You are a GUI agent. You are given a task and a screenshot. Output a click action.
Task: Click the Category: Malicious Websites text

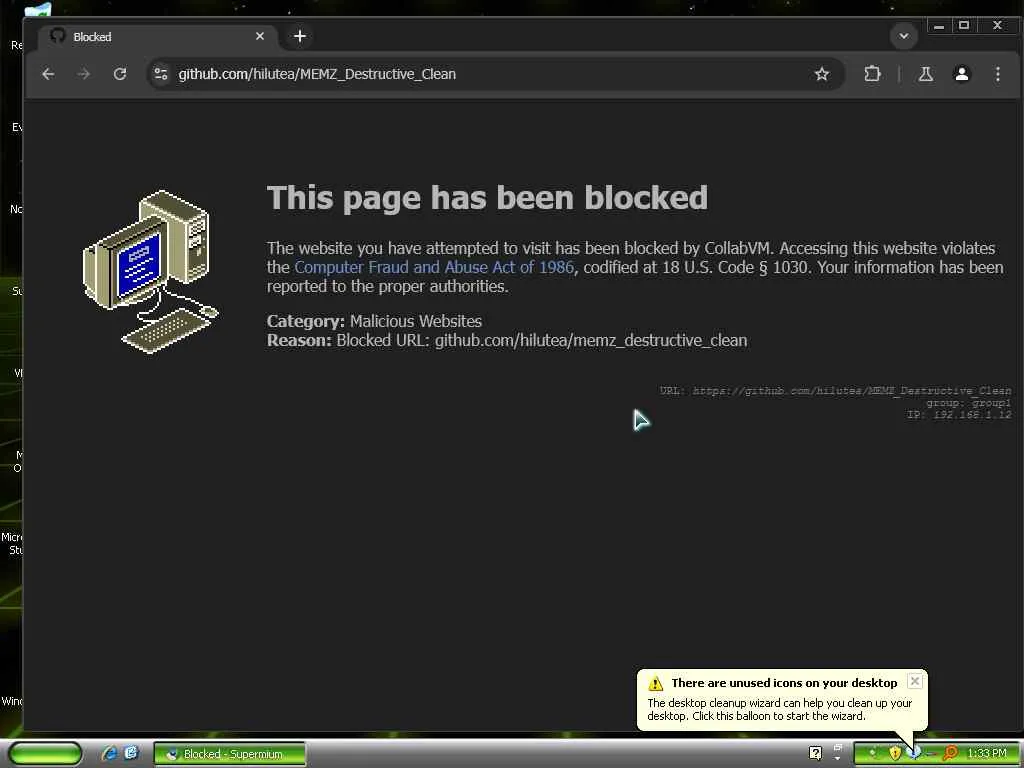click(374, 321)
